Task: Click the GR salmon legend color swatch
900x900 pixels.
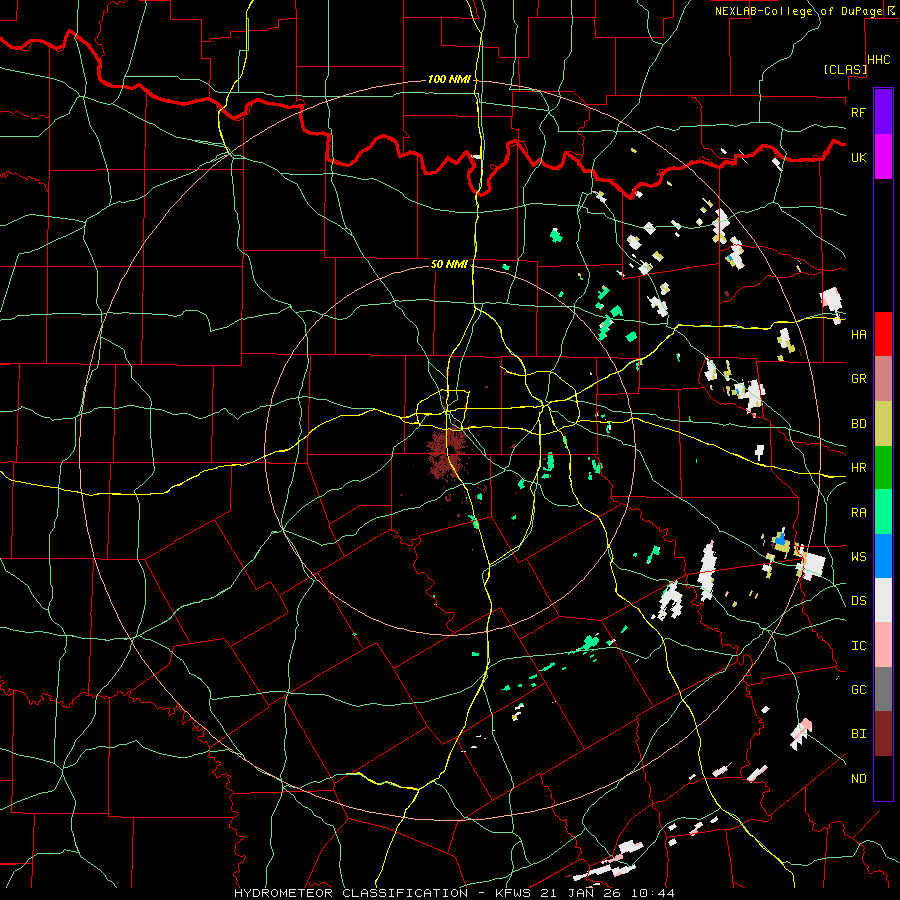Action: [883, 379]
